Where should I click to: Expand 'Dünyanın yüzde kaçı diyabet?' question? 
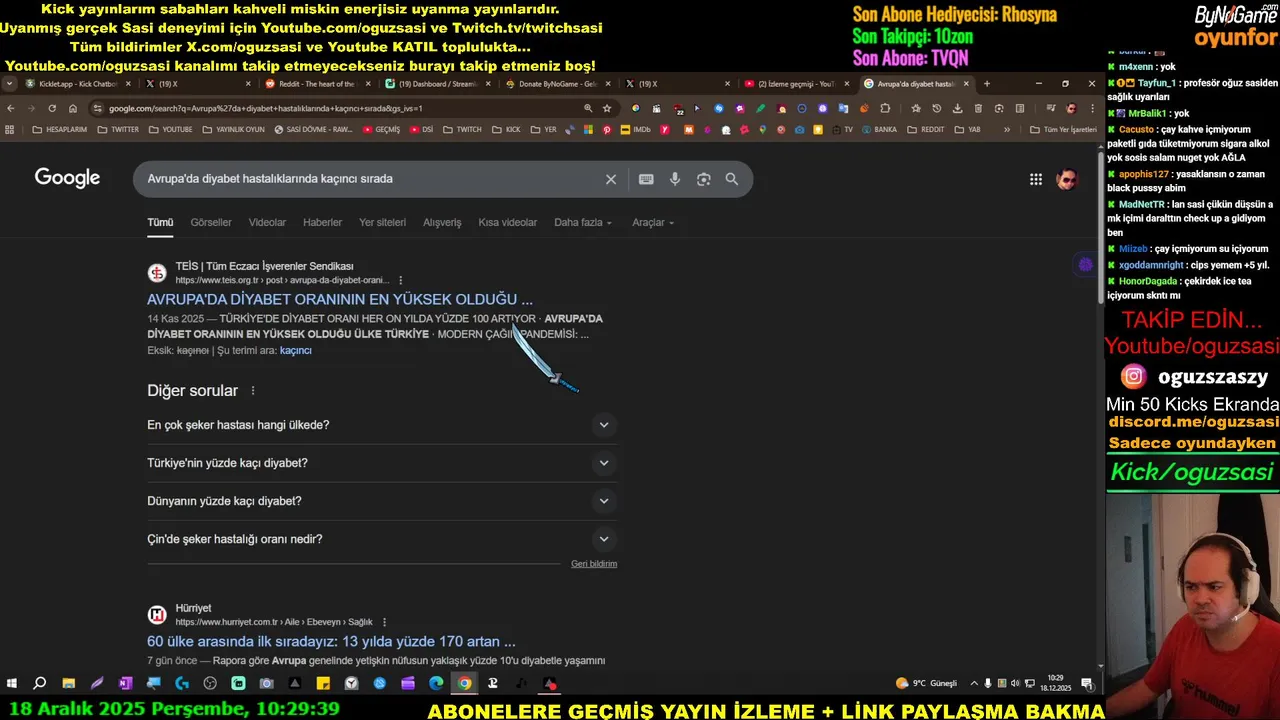pyautogui.click(x=382, y=501)
